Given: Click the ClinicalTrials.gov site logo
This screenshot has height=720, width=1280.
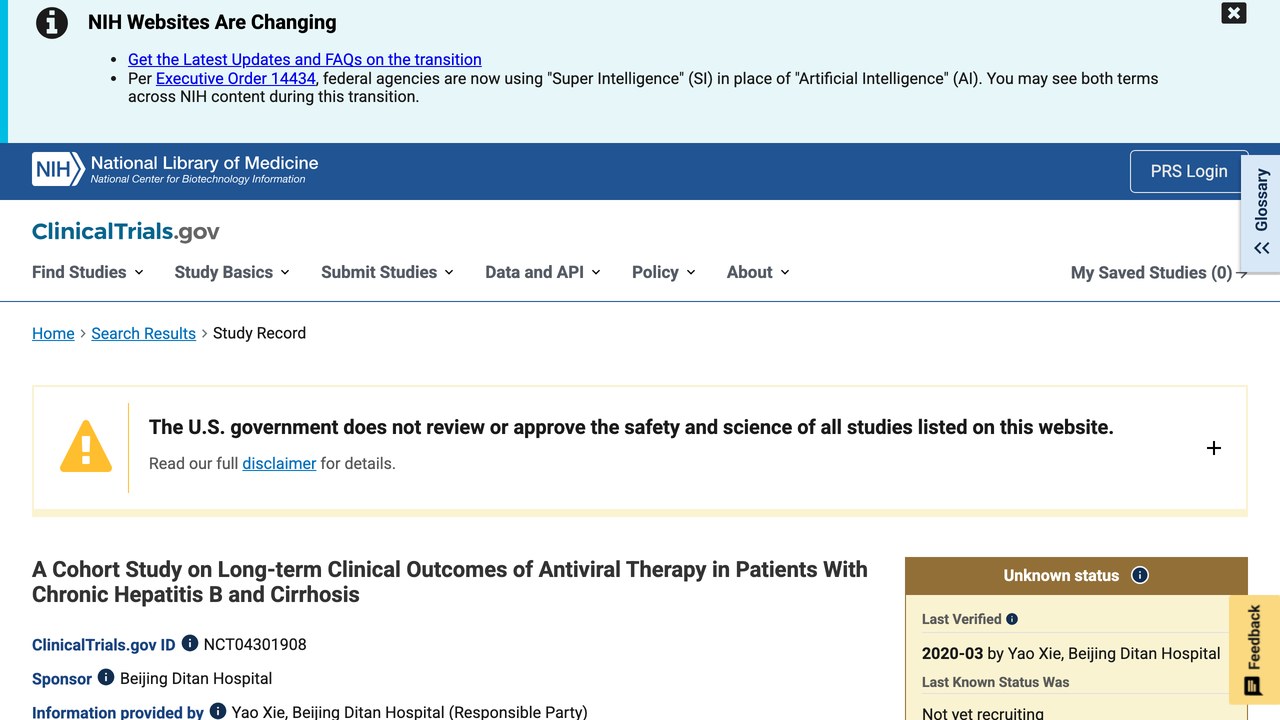Looking at the screenshot, I should (126, 232).
